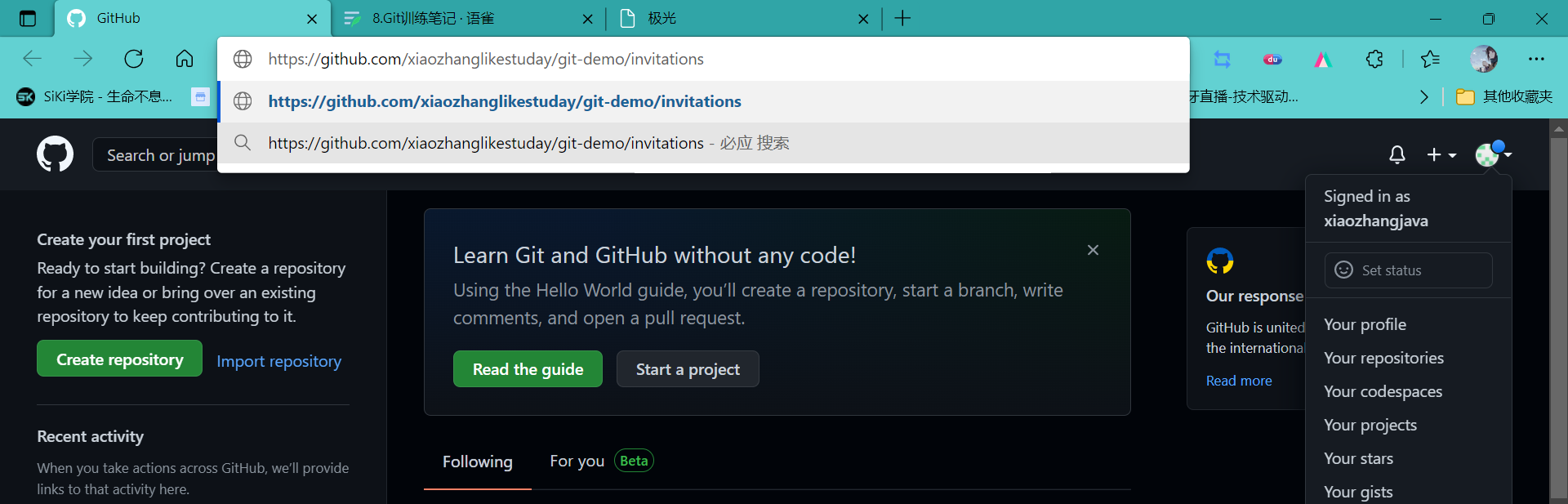Switch to the 8.Git训练笔记 · 语雀 tab
1568x504 pixels.
[468, 18]
